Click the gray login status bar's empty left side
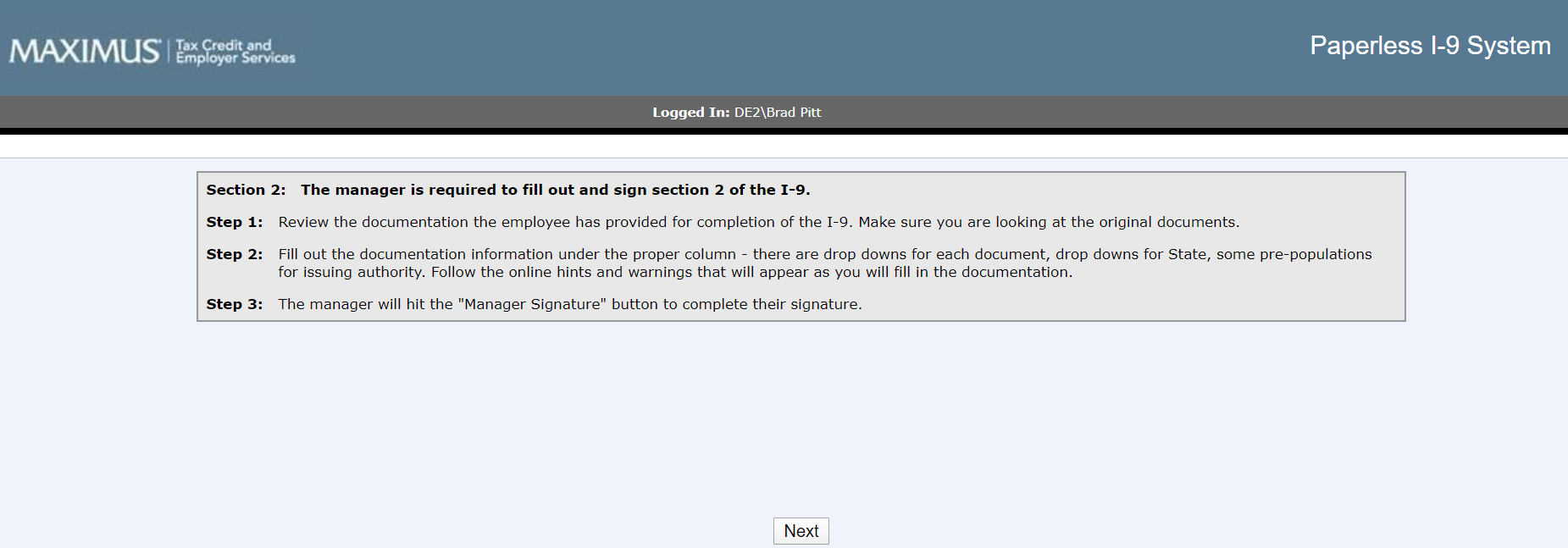 [x=254, y=112]
